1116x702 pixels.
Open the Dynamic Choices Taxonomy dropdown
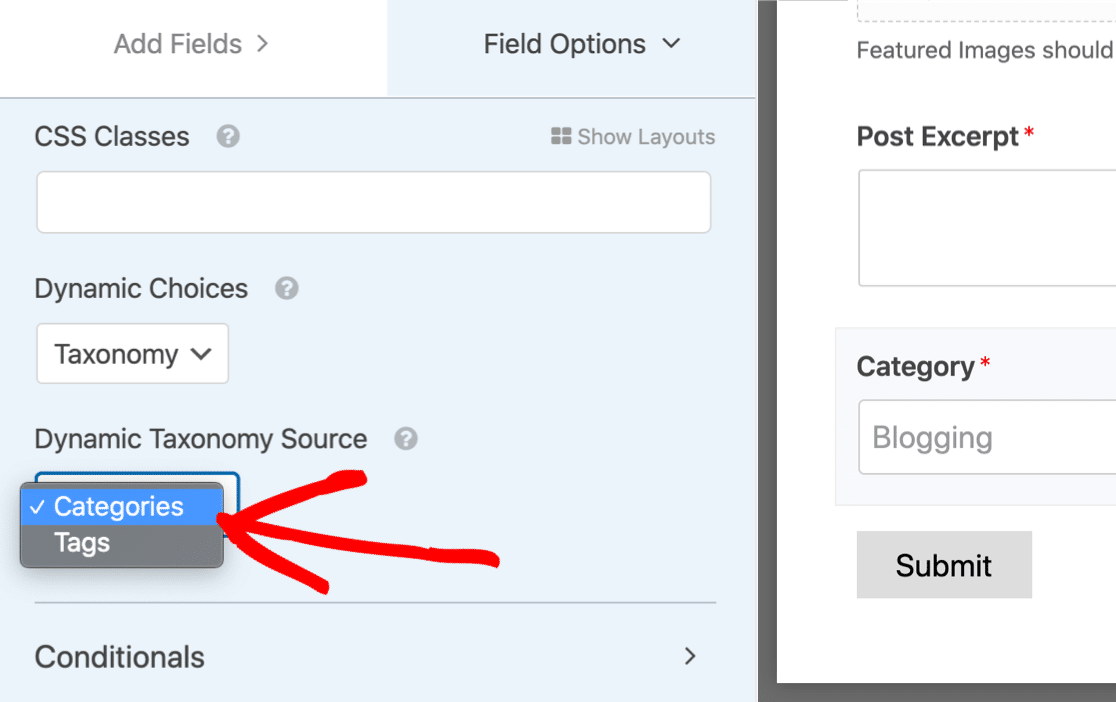132,354
